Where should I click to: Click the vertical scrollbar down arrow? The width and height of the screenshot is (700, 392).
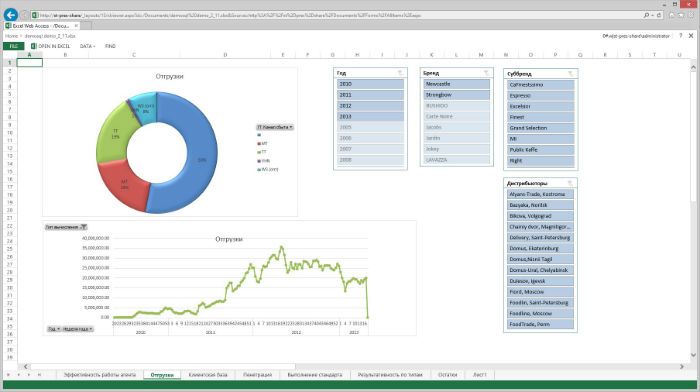pyautogui.click(x=693, y=355)
